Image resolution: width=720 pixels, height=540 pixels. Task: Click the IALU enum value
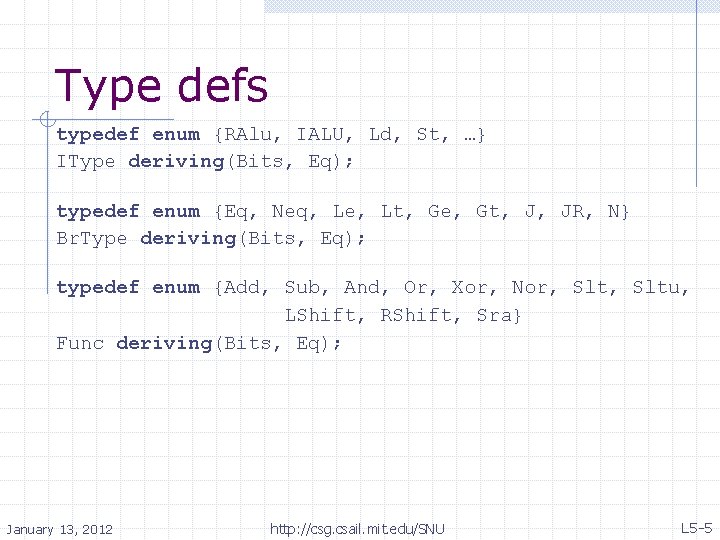coord(320,135)
